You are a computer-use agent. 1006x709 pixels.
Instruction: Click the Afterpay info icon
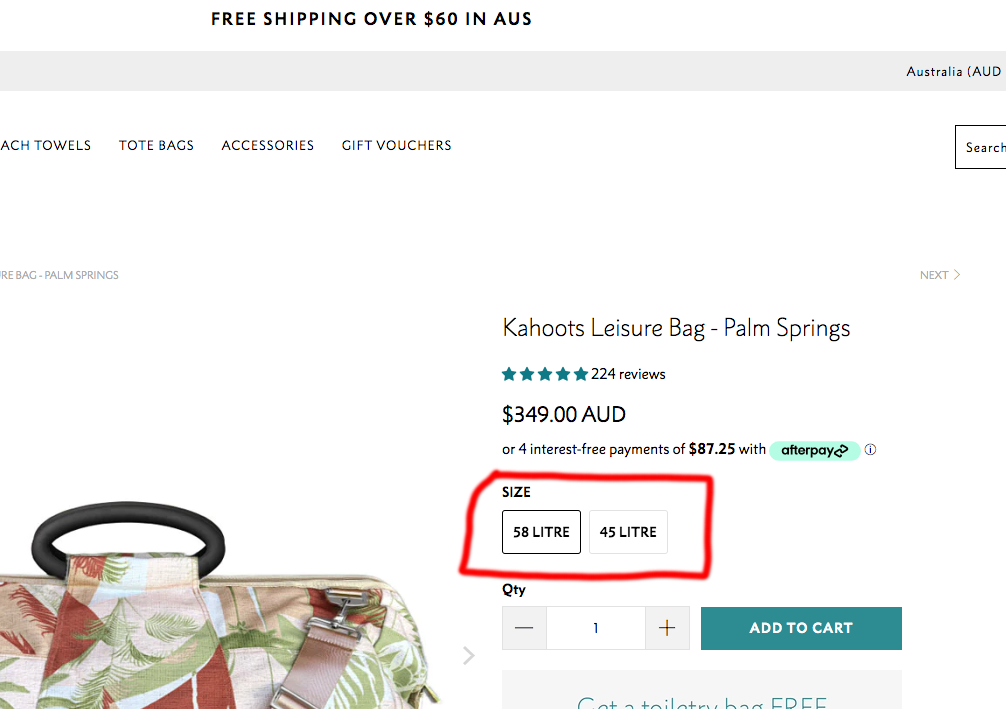(870, 450)
